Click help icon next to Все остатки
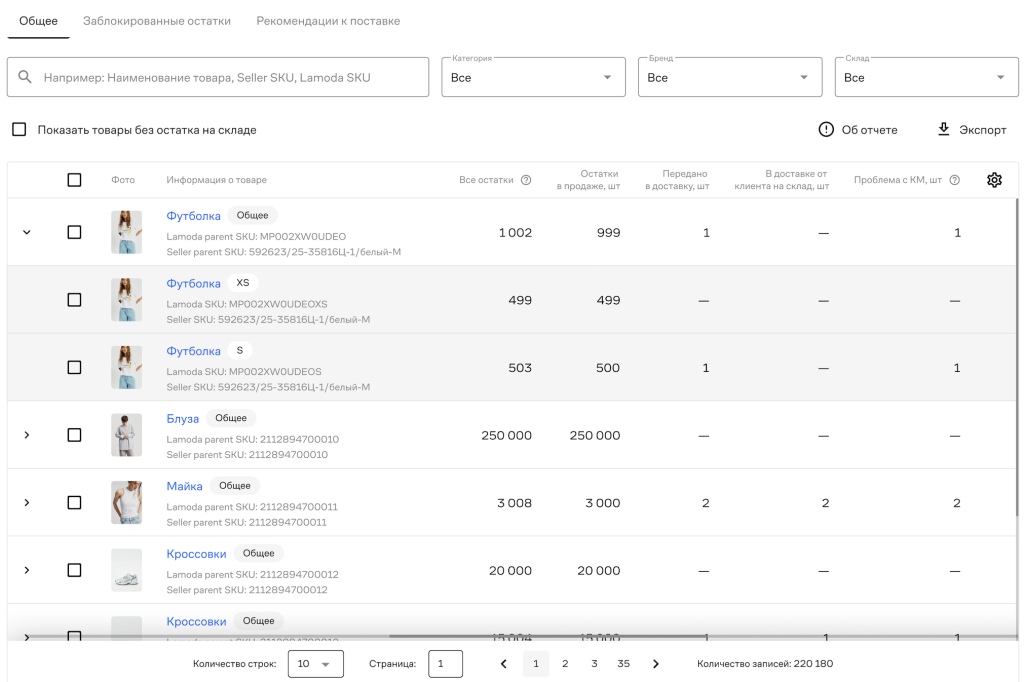Screen dimensions: 1024x682 point(526,180)
